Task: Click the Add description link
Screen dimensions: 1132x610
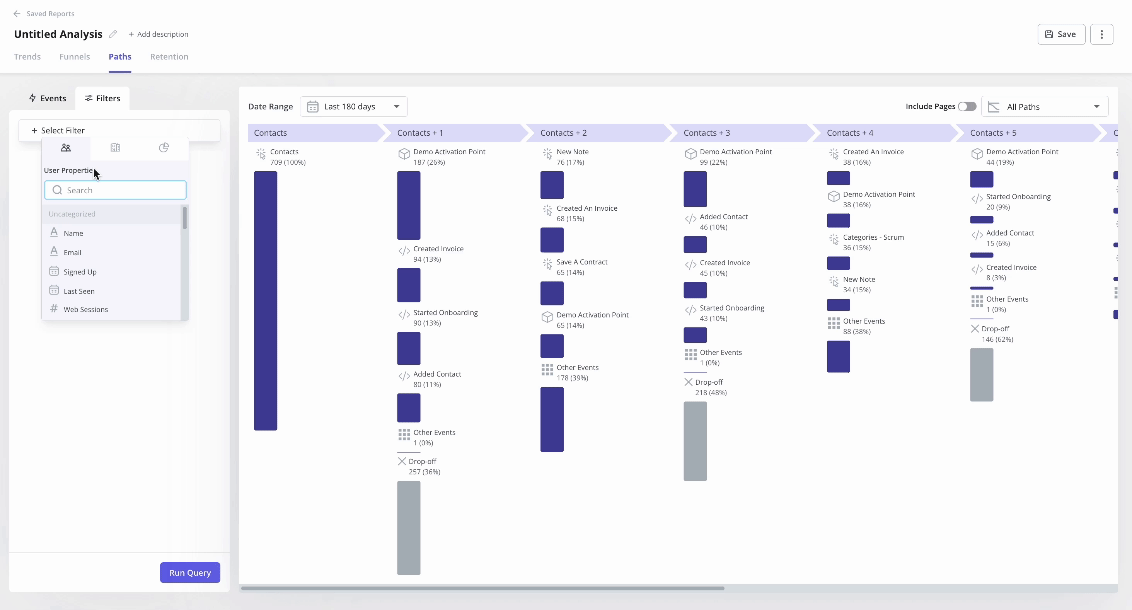Action: pyautogui.click(x=158, y=33)
